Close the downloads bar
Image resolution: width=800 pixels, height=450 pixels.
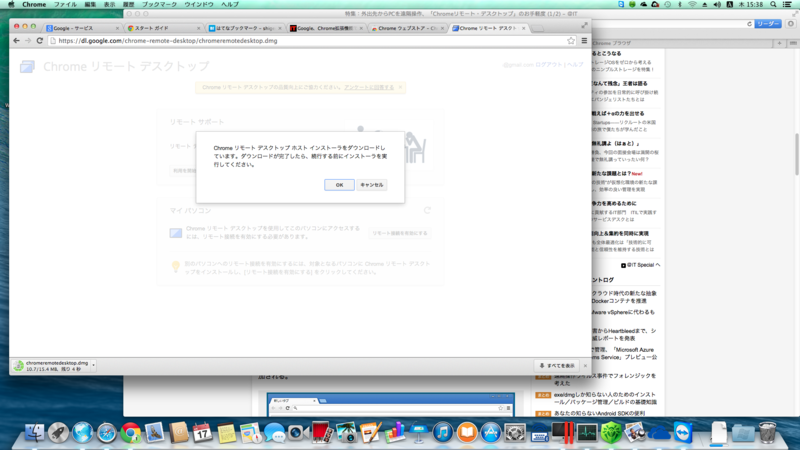click(x=585, y=366)
